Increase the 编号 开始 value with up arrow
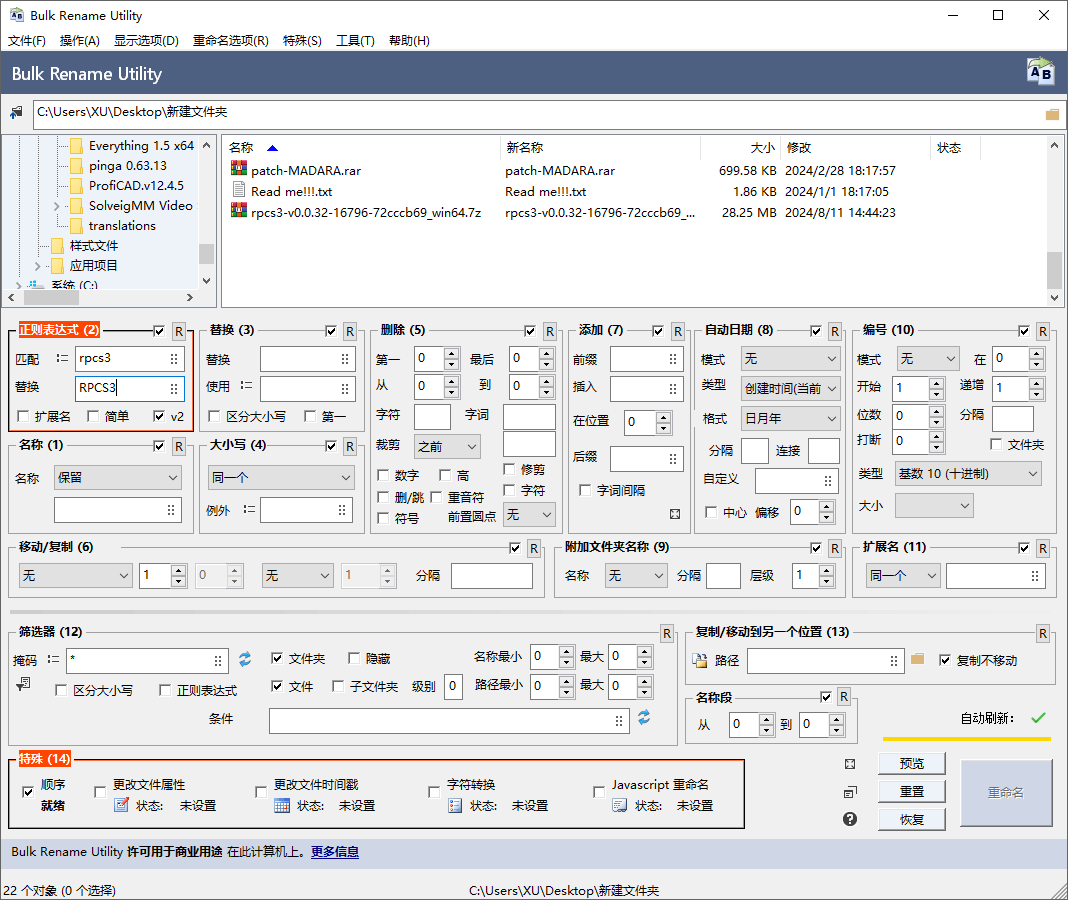Screen dimensions: 1068x900 click(x=937, y=383)
